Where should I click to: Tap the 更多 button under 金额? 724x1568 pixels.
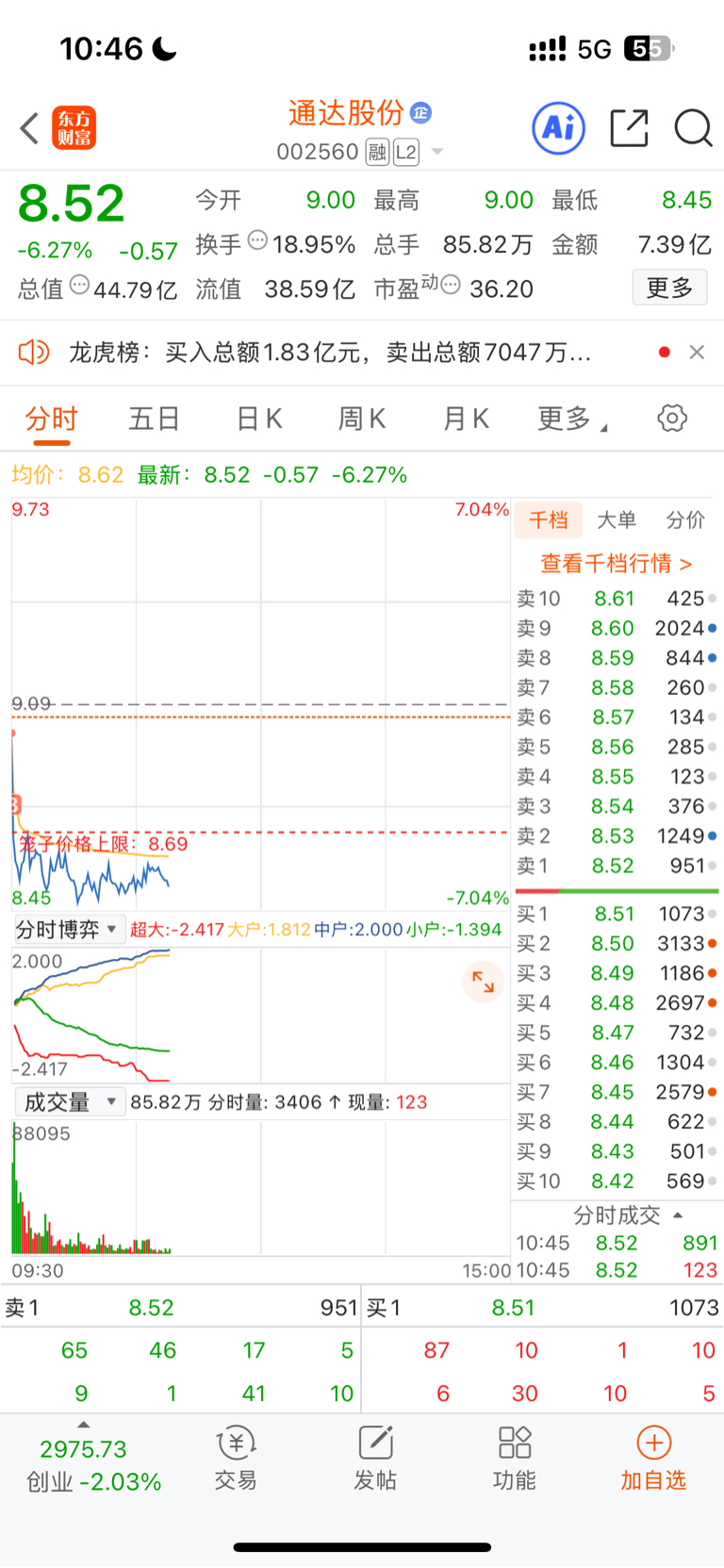(x=669, y=287)
